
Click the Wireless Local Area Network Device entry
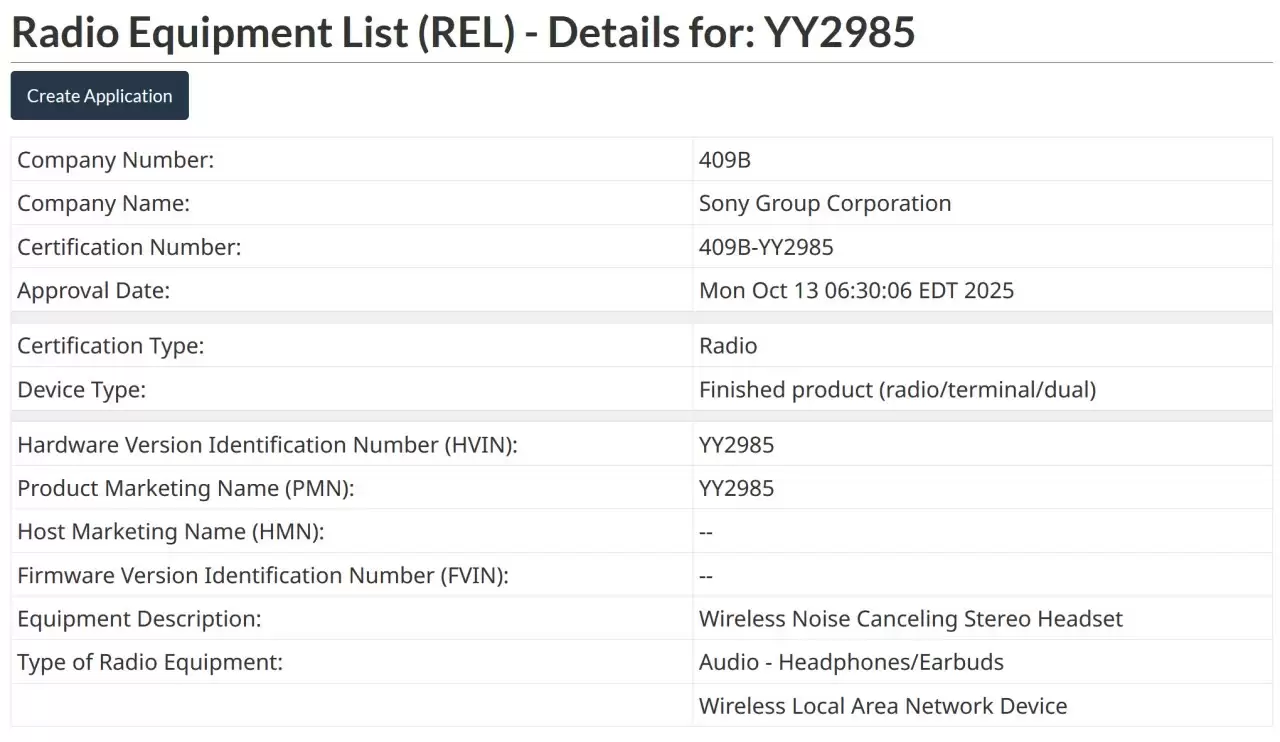pyautogui.click(x=882, y=706)
